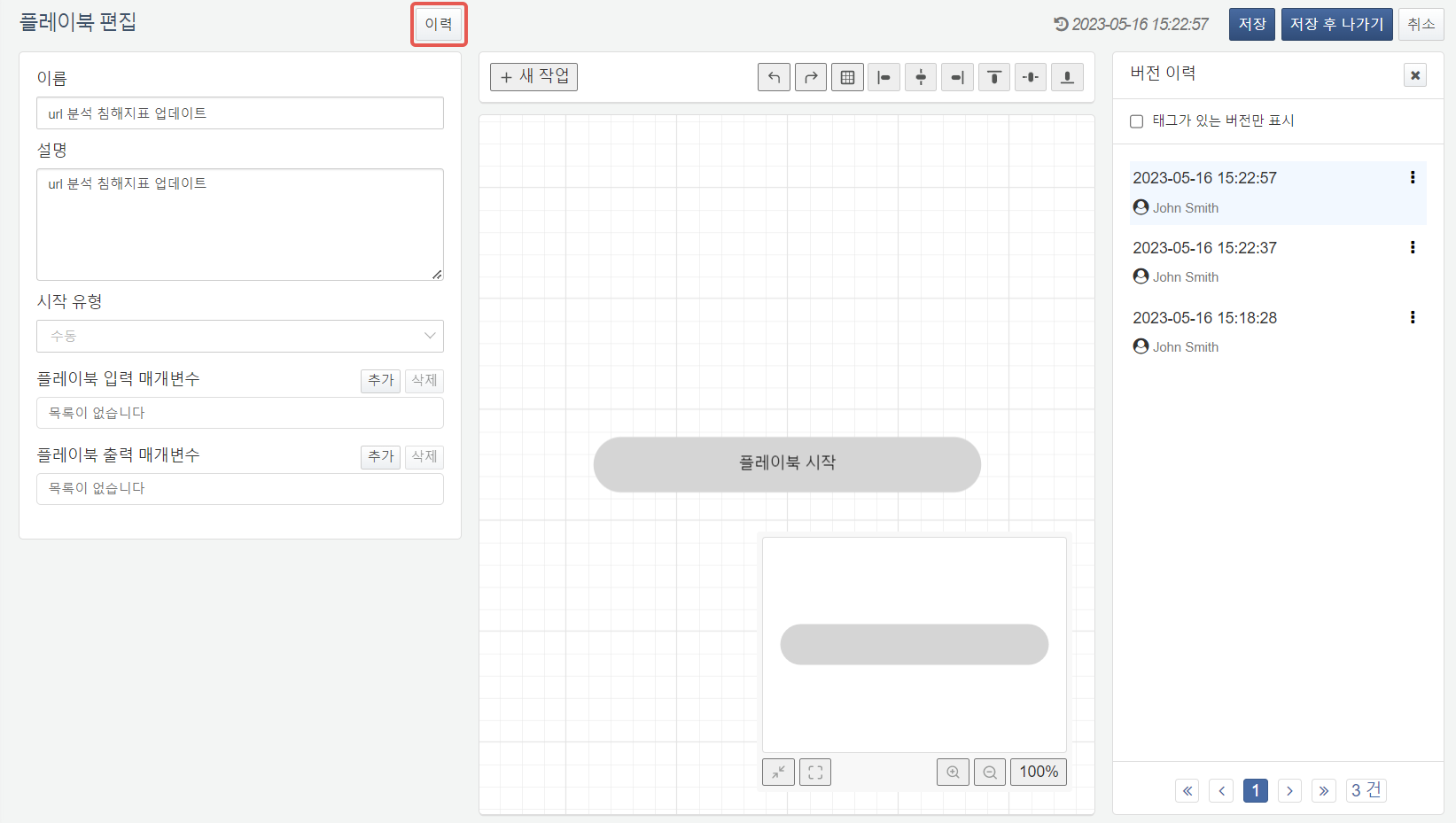The image size is (1456, 823).
Task: Delete a playbook output parameter
Action: (424, 456)
